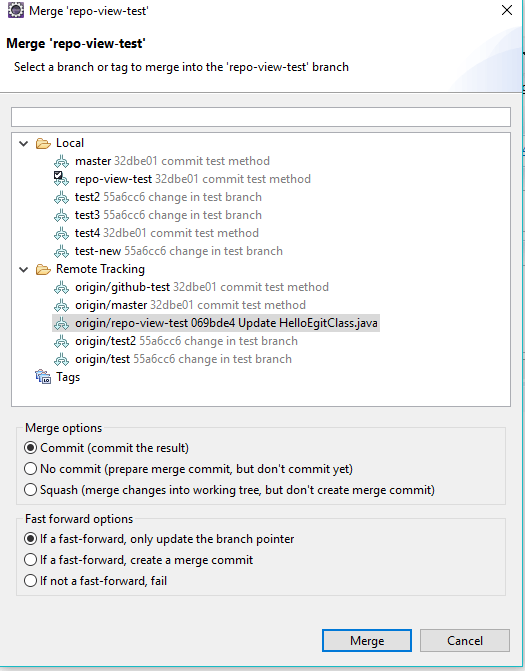Click the Cancel button
525x671 pixels.
point(465,641)
